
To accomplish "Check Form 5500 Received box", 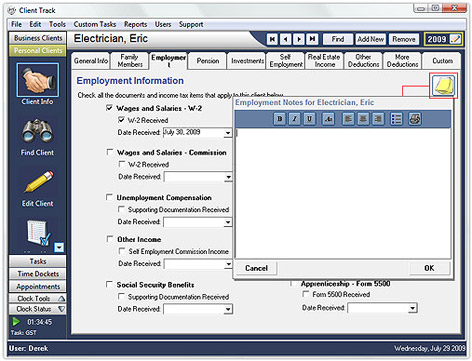I will [305, 294].
